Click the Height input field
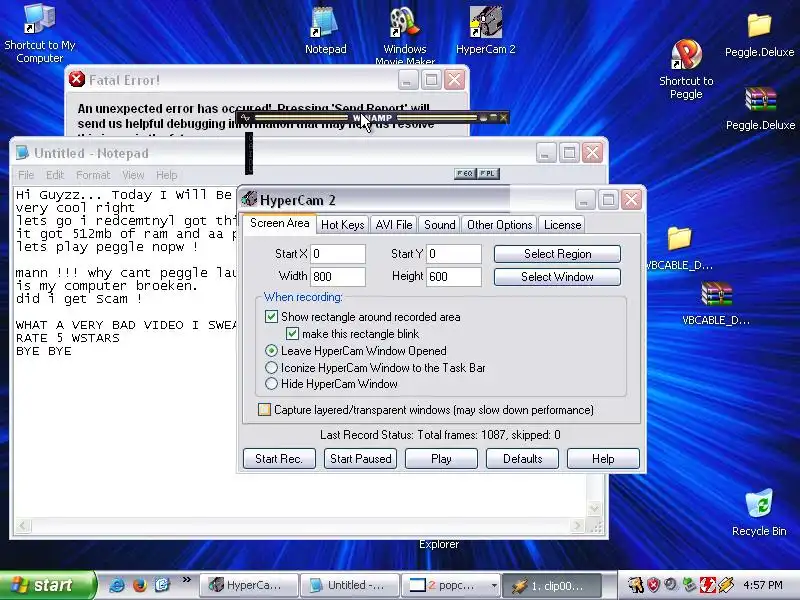 tap(454, 277)
